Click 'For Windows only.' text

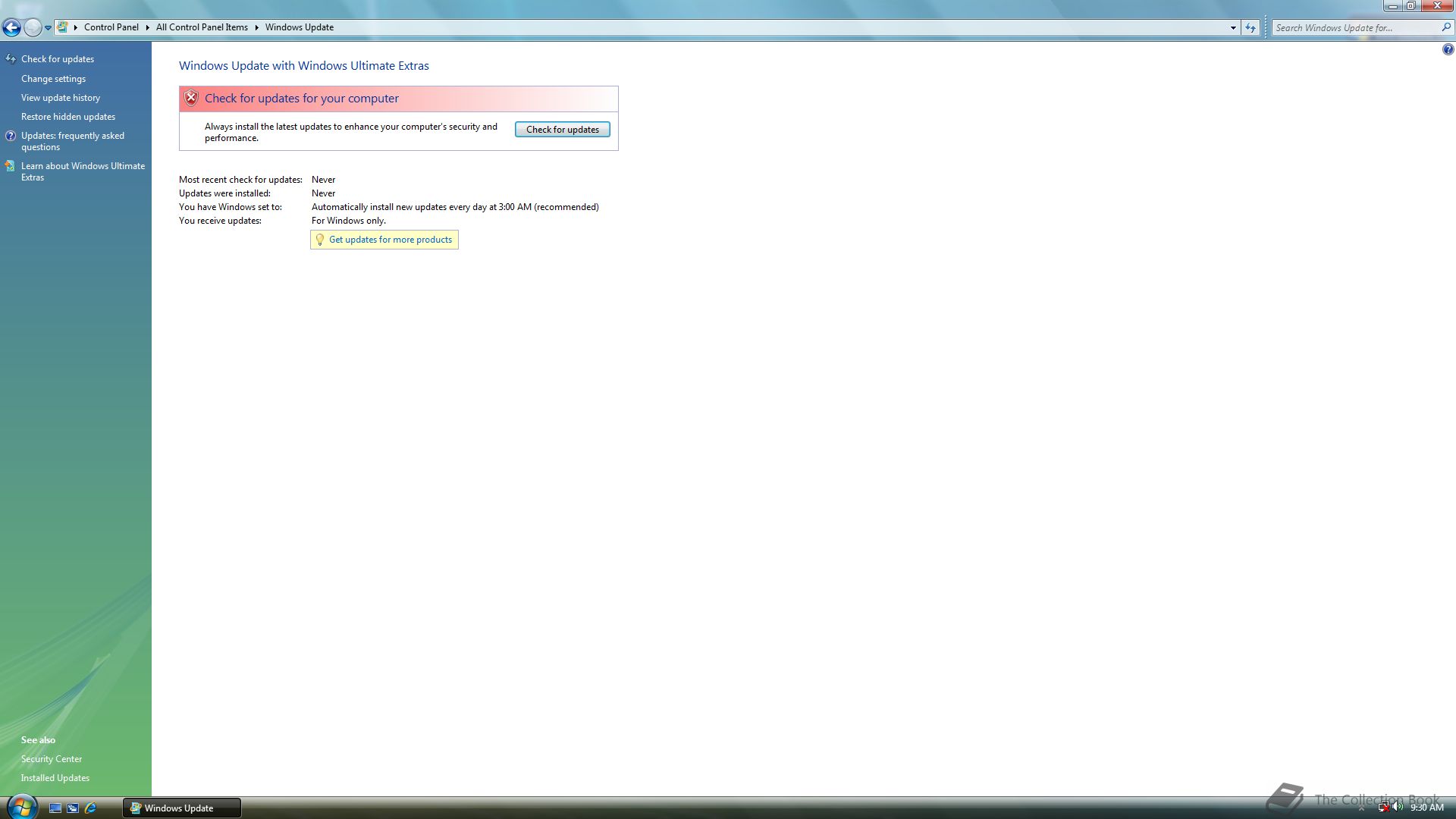coord(349,221)
